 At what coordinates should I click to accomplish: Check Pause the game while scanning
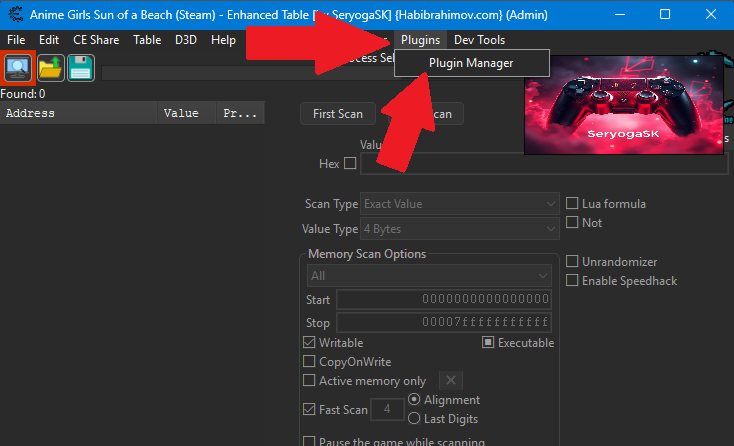(x=309, y=441)
